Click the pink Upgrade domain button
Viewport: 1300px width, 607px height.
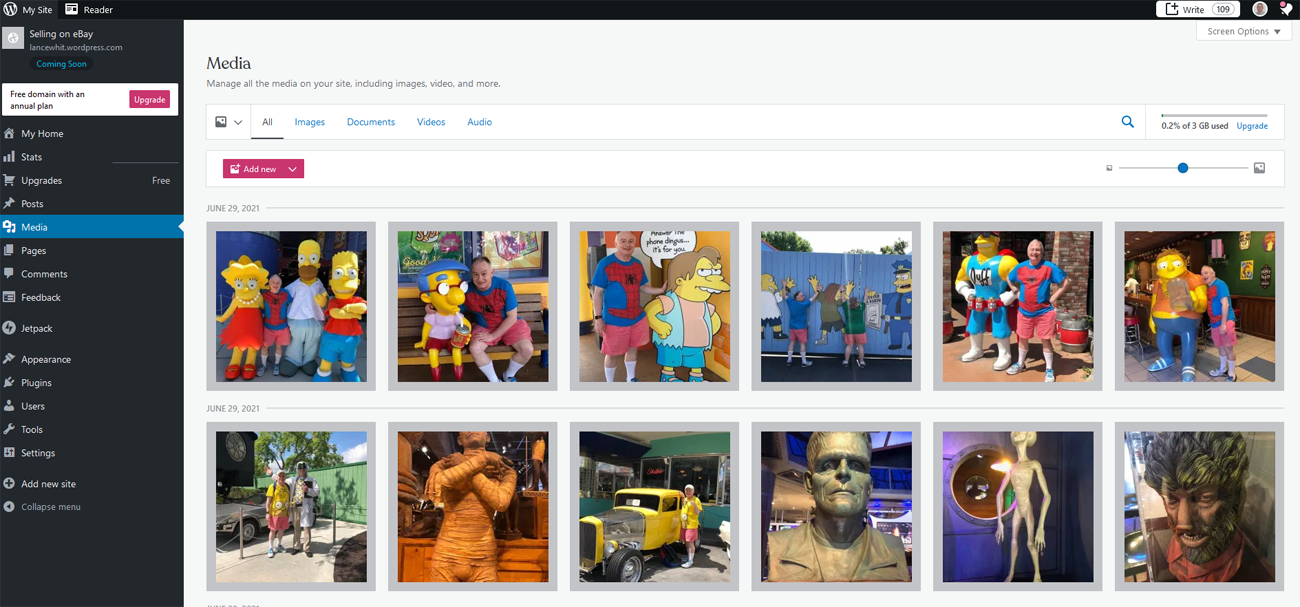[x=150, y=99]
